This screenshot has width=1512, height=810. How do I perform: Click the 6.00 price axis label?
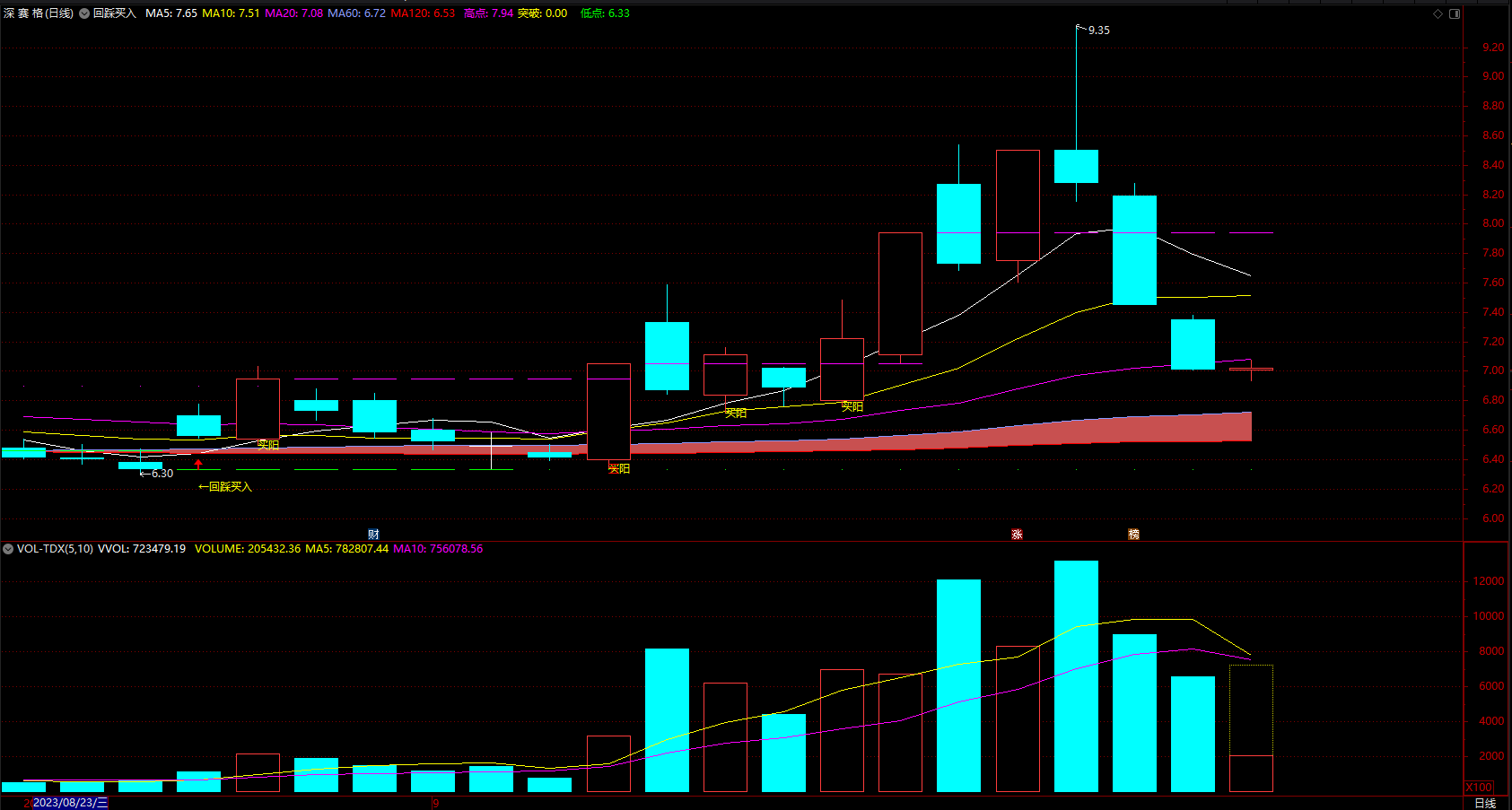(1493, 518)
